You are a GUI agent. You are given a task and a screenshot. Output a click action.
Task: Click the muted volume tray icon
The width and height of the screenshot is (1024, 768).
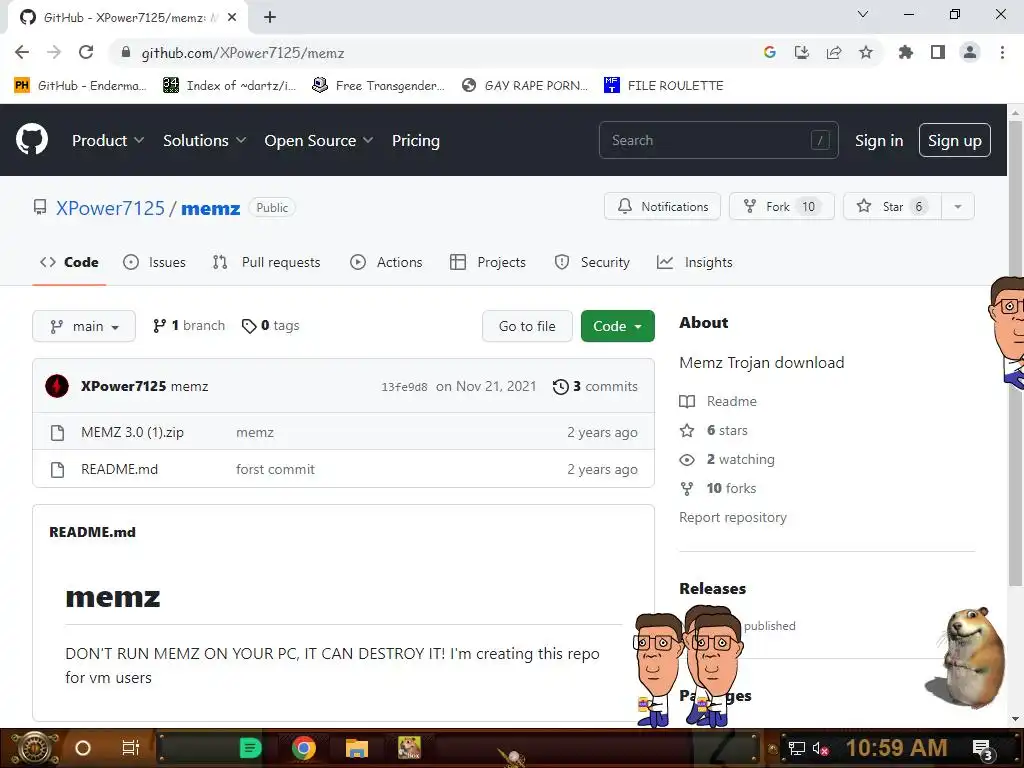tap(820, 748)
